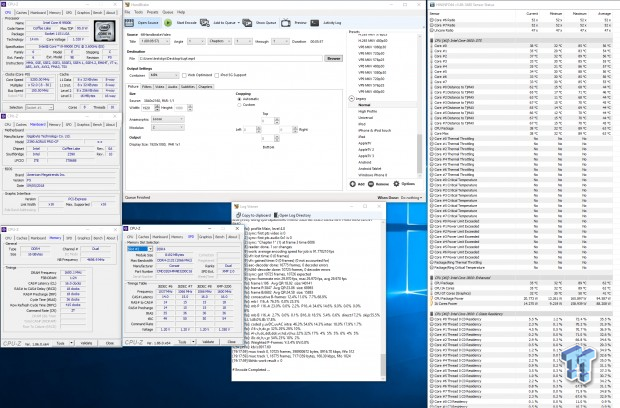This screenshot has height=408, width=620.
Task: Switch to the Subtitles tab
Action: click(188, 87)
